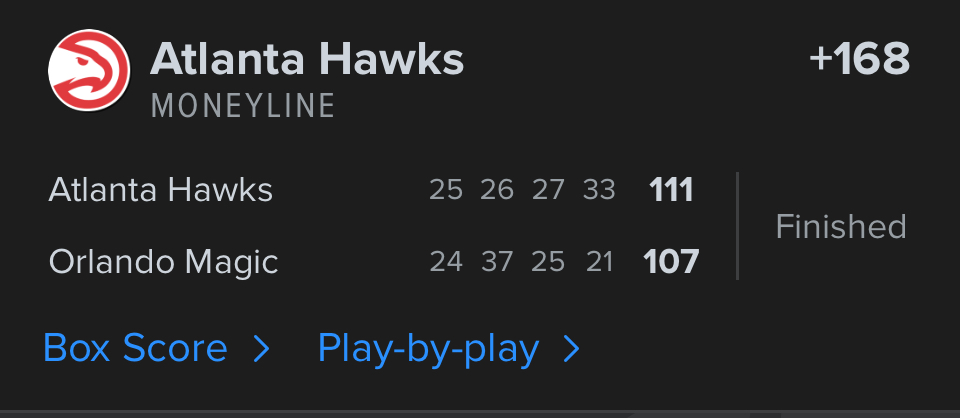This screenshot has width=960, height=418.
Task: Click Hawks third quarter score 27
Action: coord(548,190)
